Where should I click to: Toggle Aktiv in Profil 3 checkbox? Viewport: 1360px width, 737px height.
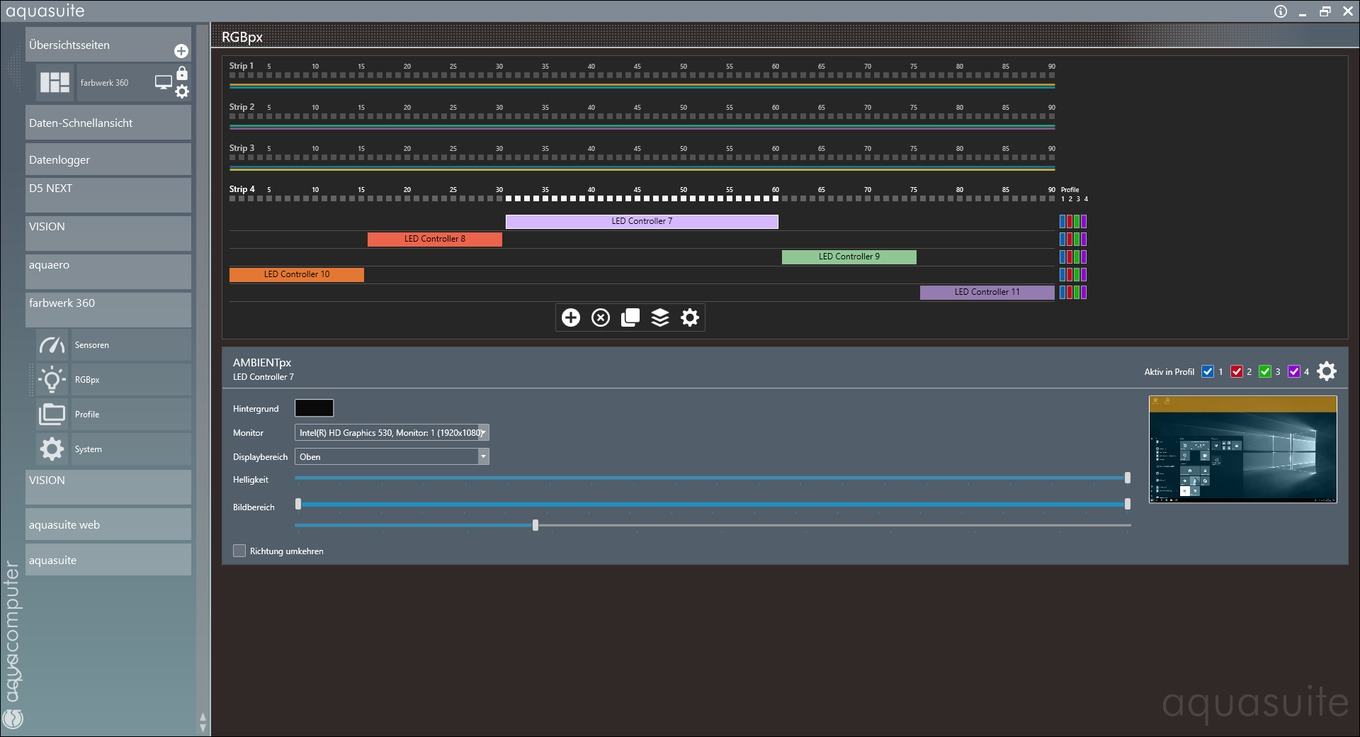coord(1265,372)
